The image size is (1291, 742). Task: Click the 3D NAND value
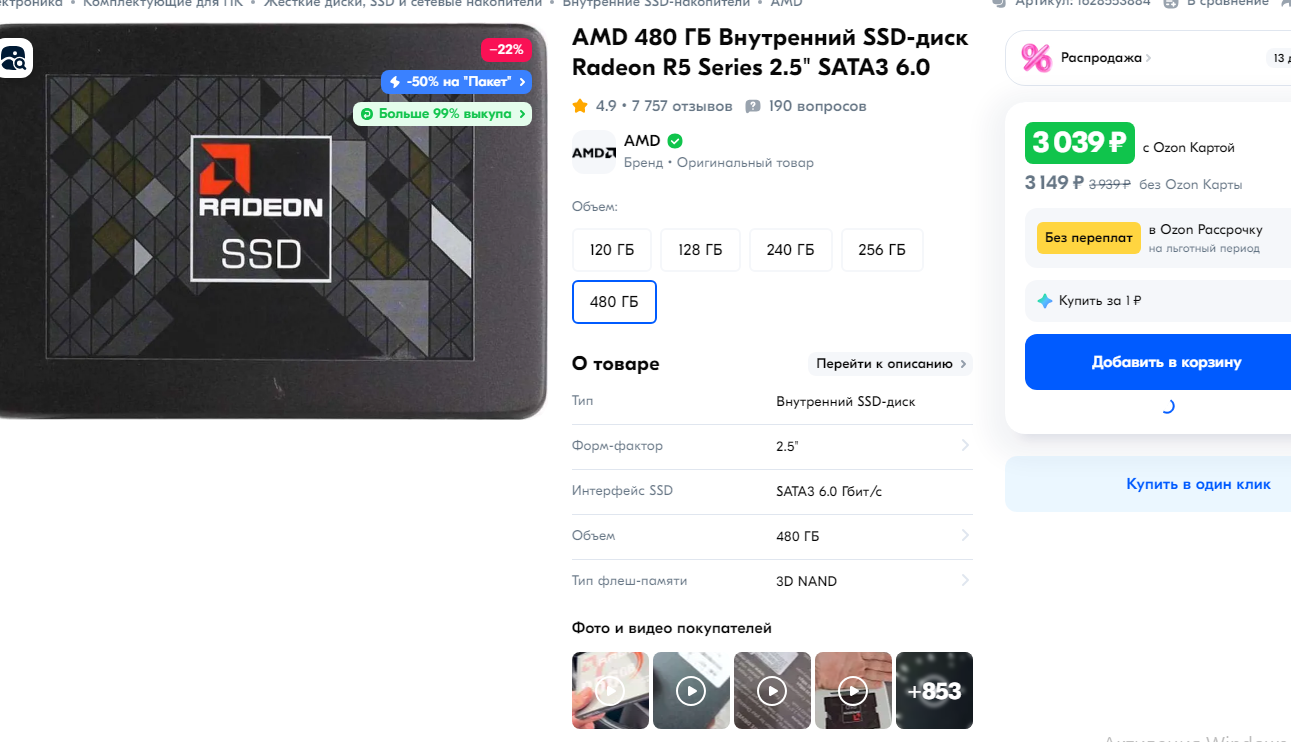[806, 581]
